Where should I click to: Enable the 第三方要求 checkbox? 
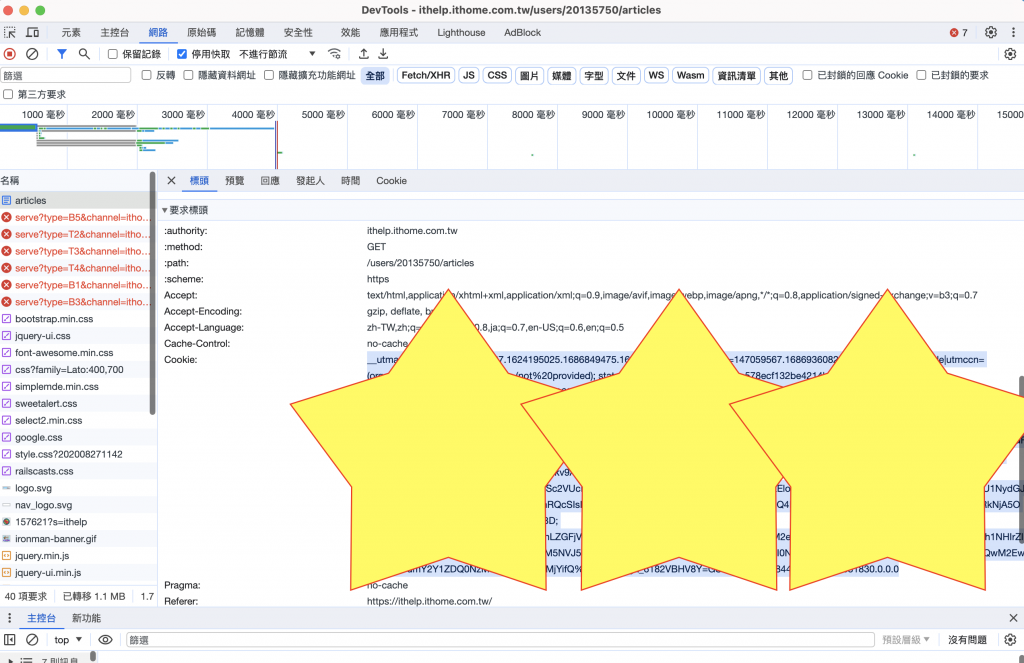8,94
